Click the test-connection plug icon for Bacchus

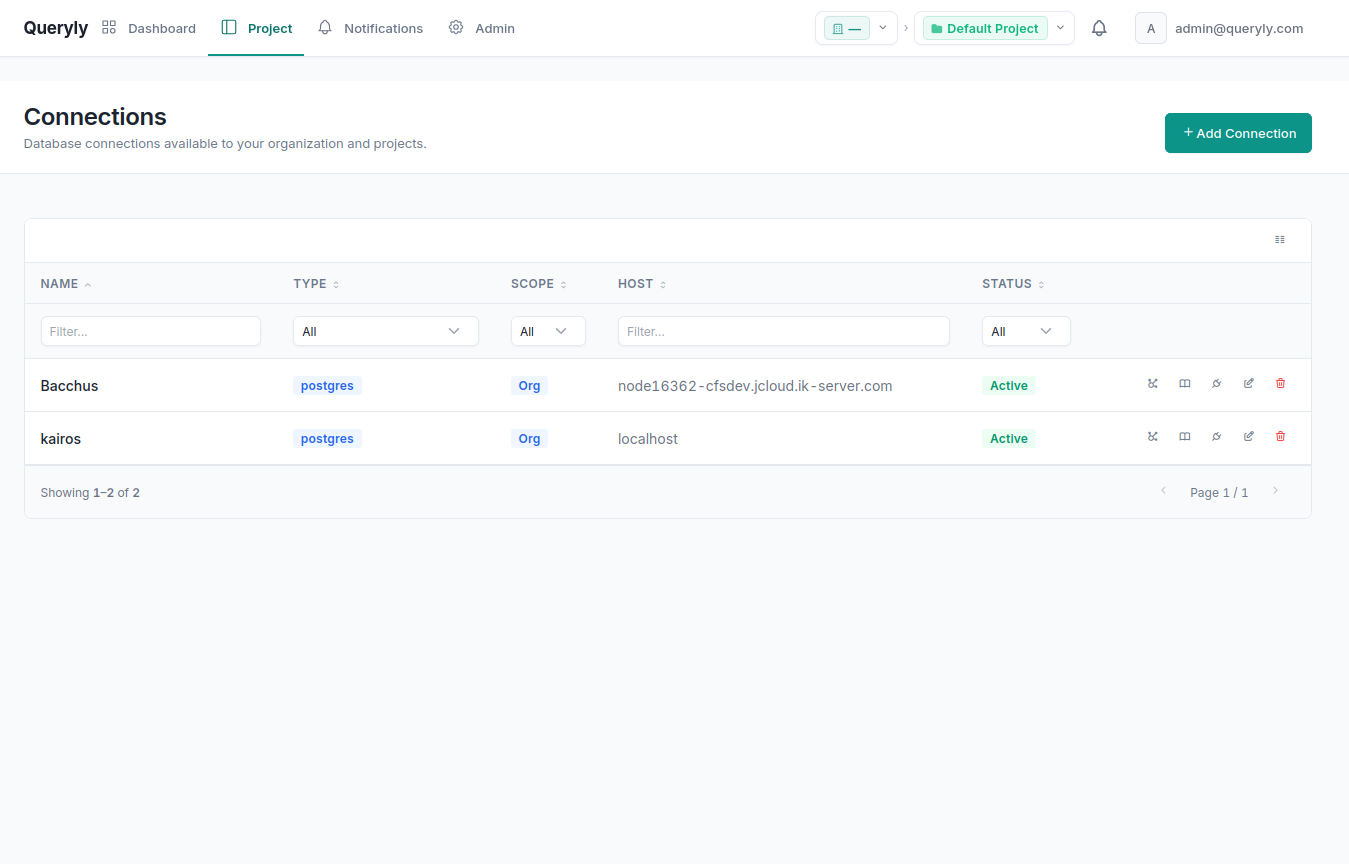(x=1216, y=383)
